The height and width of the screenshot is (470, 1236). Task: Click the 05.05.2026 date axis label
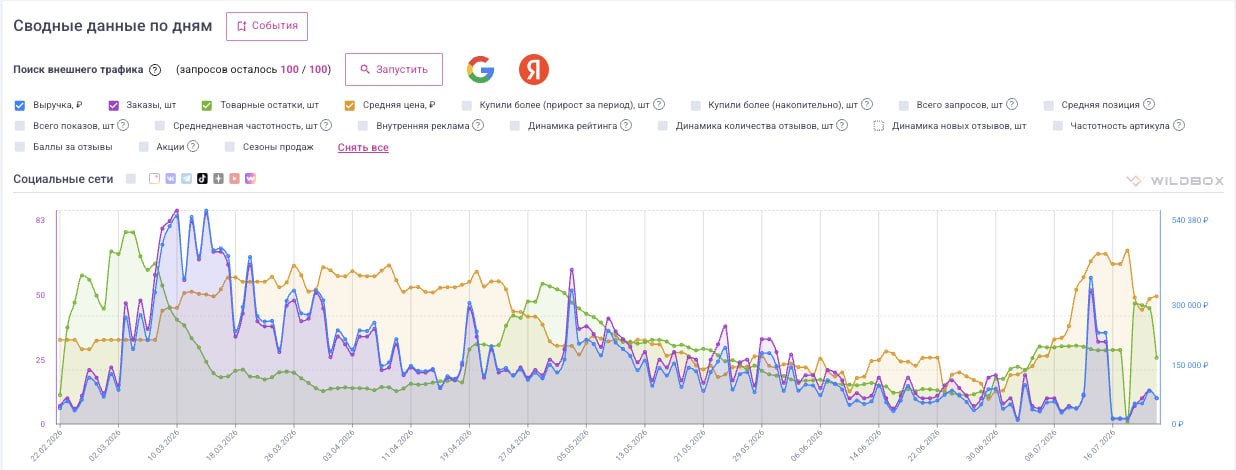coord(574,444)
